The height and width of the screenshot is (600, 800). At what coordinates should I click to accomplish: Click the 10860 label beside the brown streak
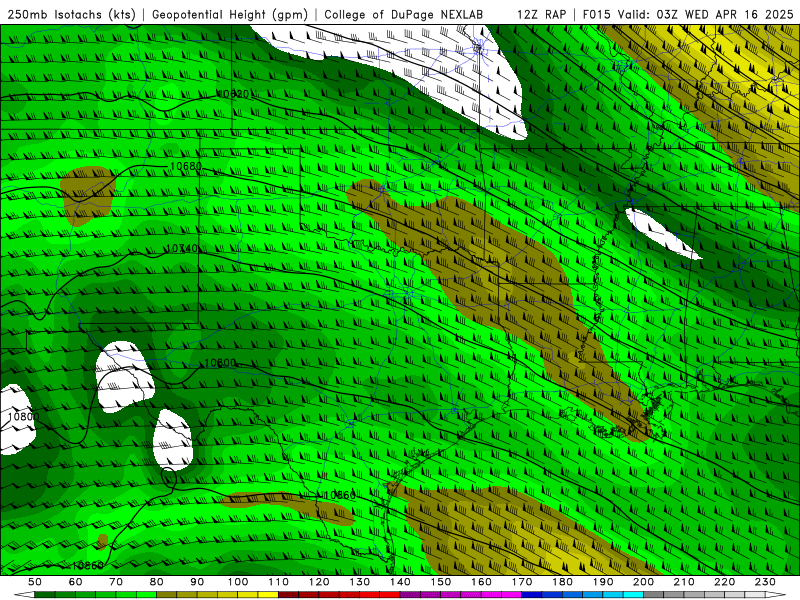point(339,495)
